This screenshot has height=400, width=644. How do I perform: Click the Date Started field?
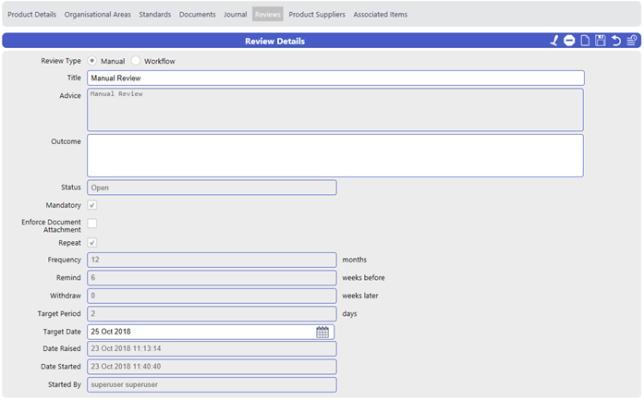pyautogui.click(x=212, y=367)
